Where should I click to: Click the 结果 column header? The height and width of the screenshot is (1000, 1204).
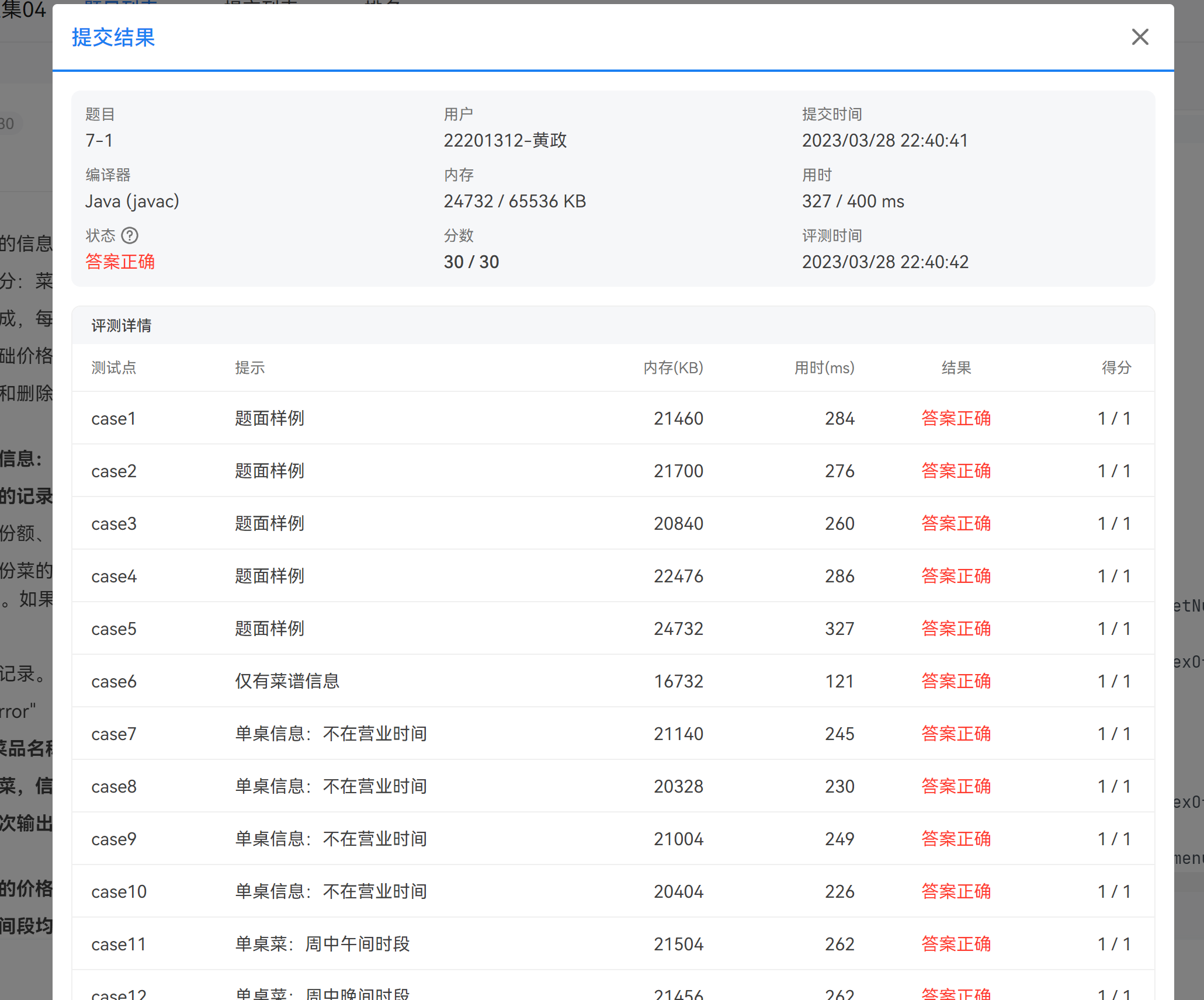coord(956,367)
